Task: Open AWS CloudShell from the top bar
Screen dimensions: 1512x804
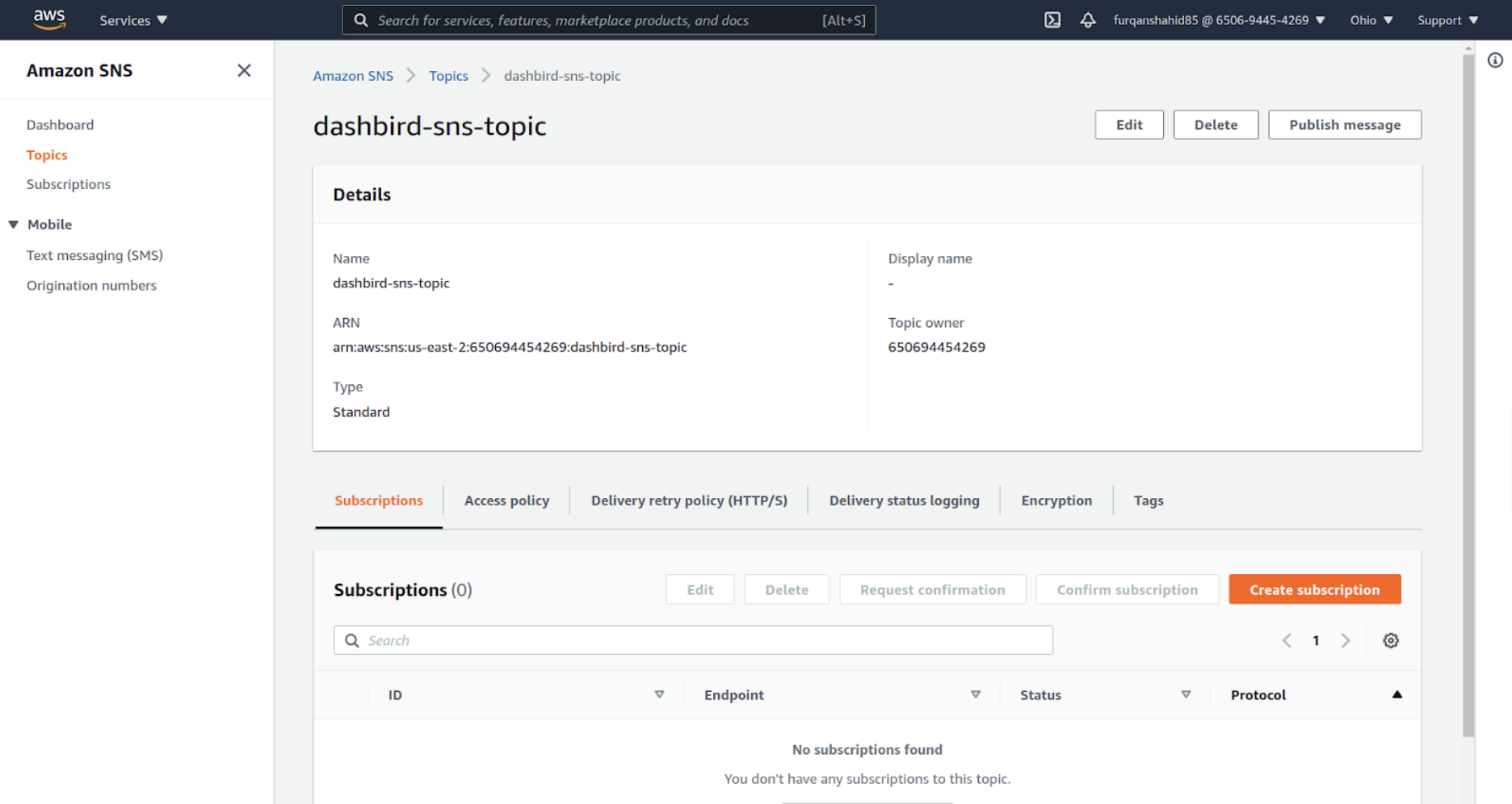Action: pos(1052,19)
